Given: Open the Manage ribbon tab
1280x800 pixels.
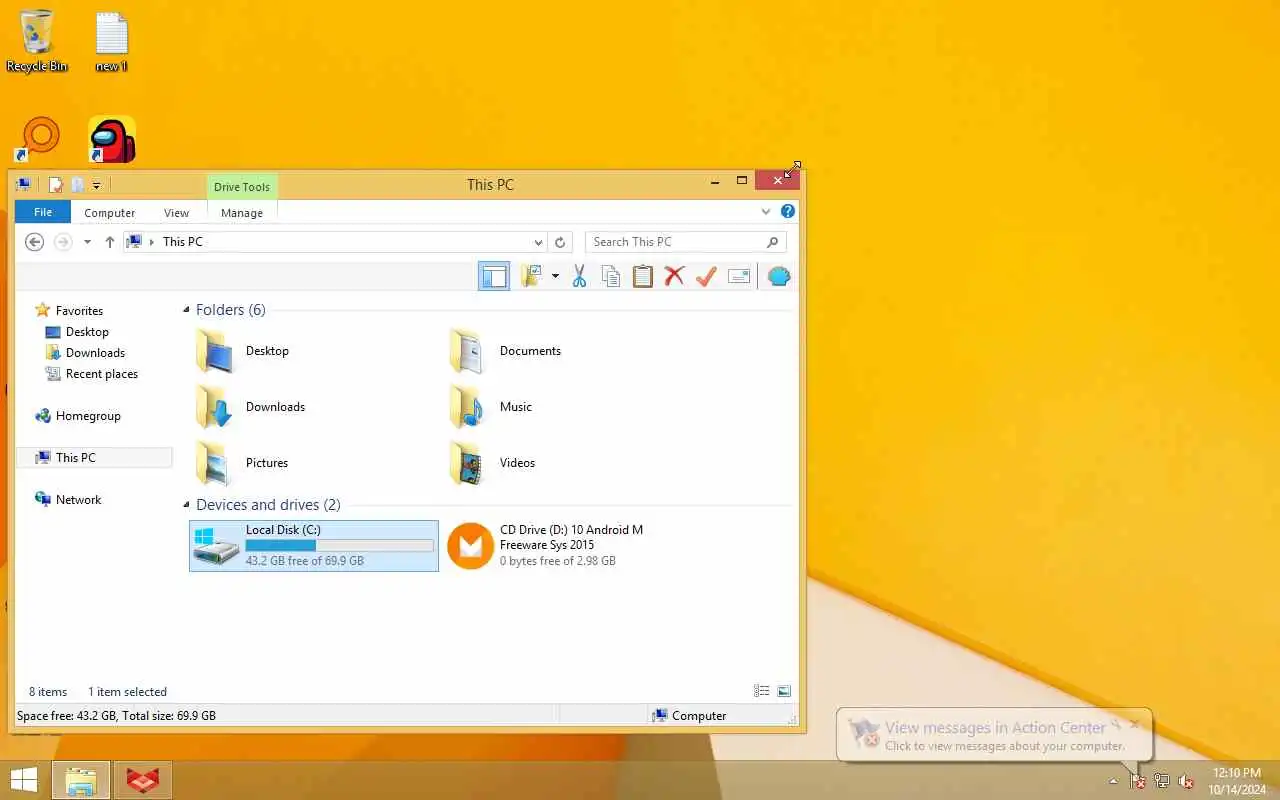Looking at the screenshot, I should (x=242, y=213).
